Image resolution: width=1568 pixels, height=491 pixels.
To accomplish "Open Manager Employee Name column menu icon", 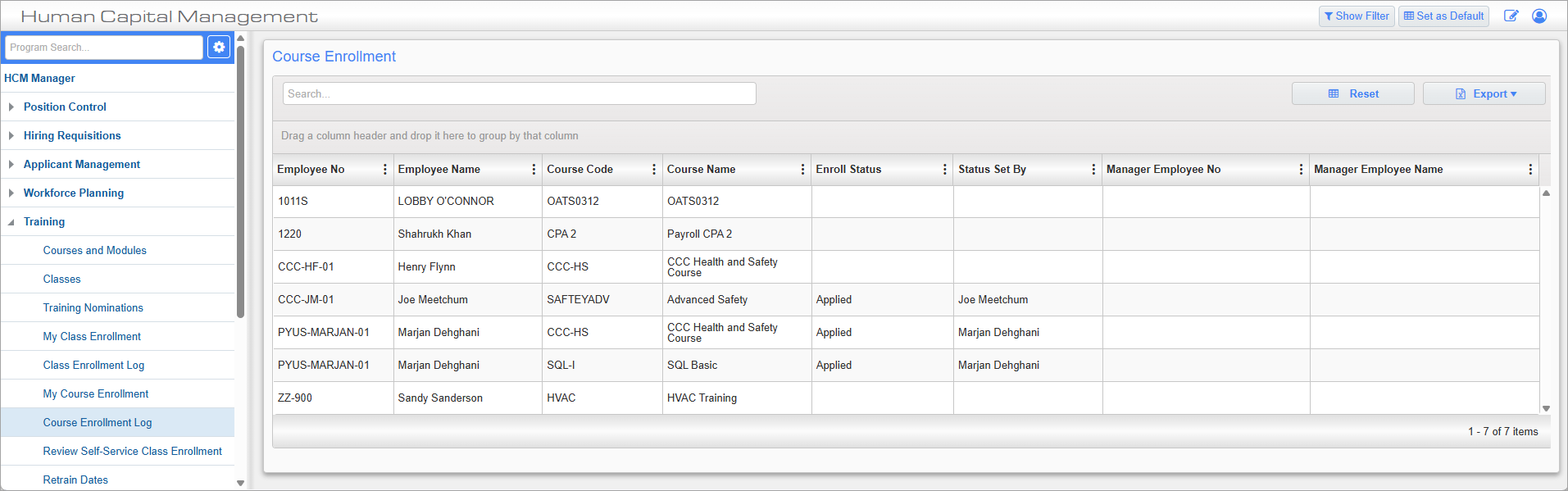I will (1530, 169).
